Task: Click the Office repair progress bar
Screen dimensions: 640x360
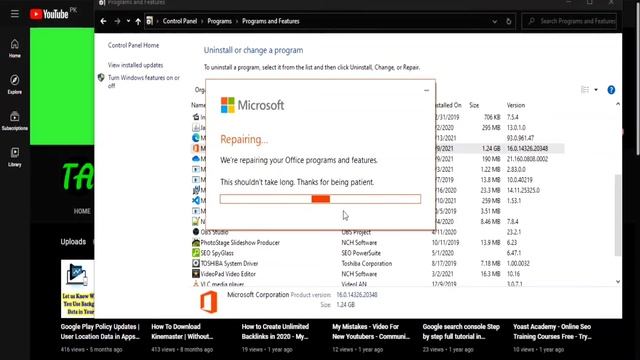Action: pyautogui.click(x=320, y=199)
